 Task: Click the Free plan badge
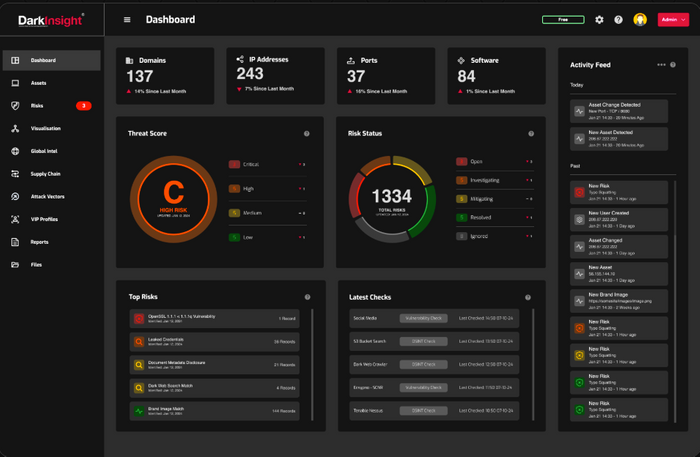tap(563, 20)
